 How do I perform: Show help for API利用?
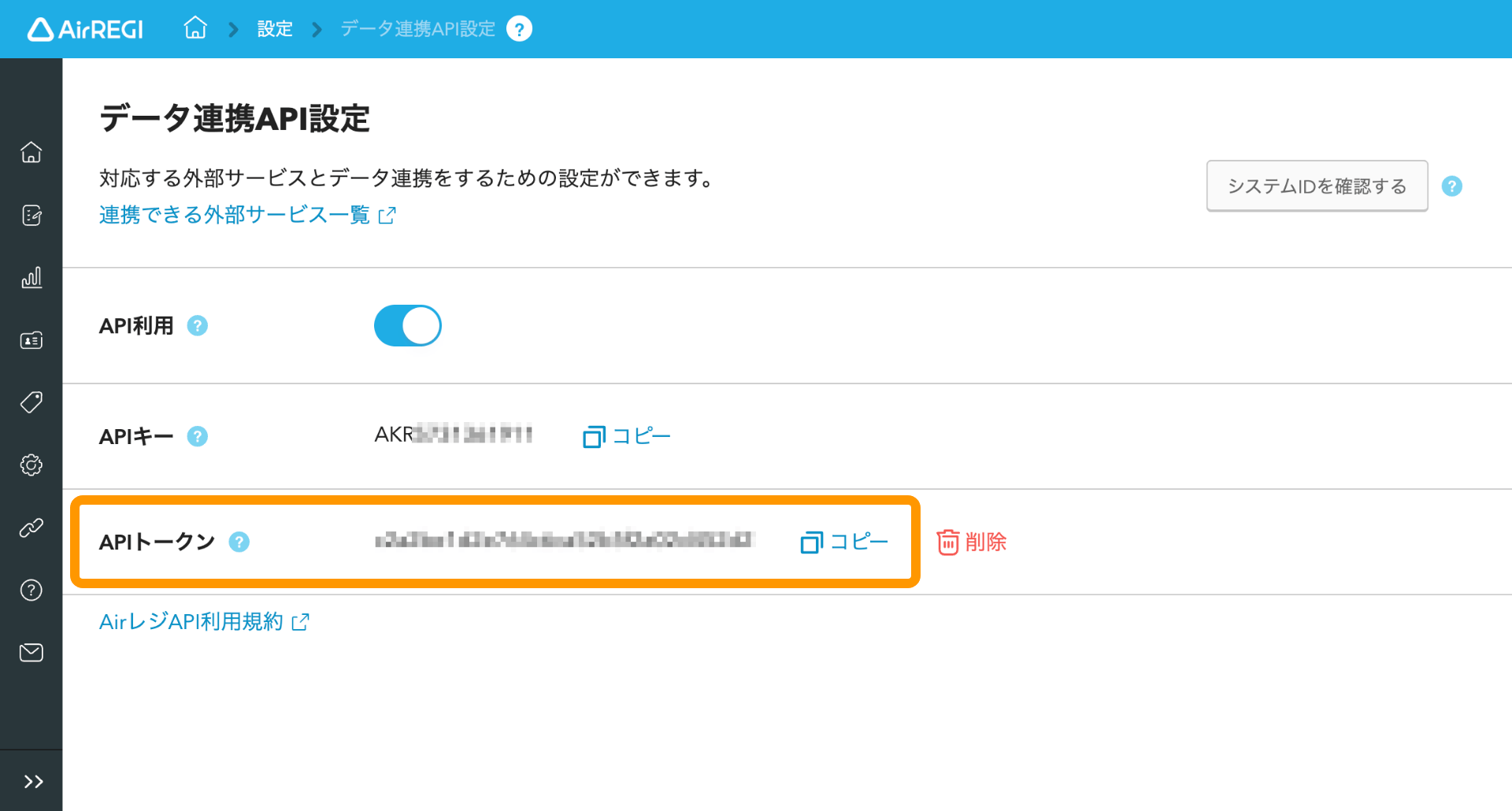coord(198,325)
